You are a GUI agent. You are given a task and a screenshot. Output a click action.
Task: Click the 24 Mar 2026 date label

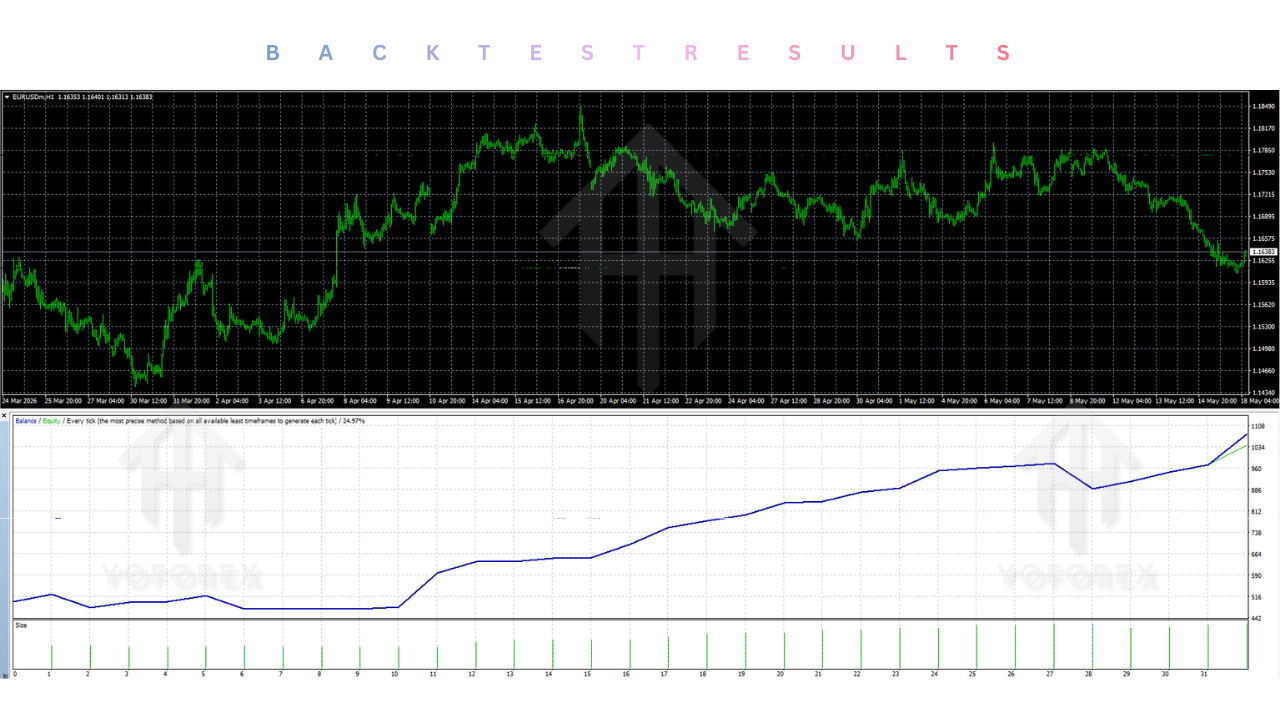pyautogui.click(x=20, y=401)
